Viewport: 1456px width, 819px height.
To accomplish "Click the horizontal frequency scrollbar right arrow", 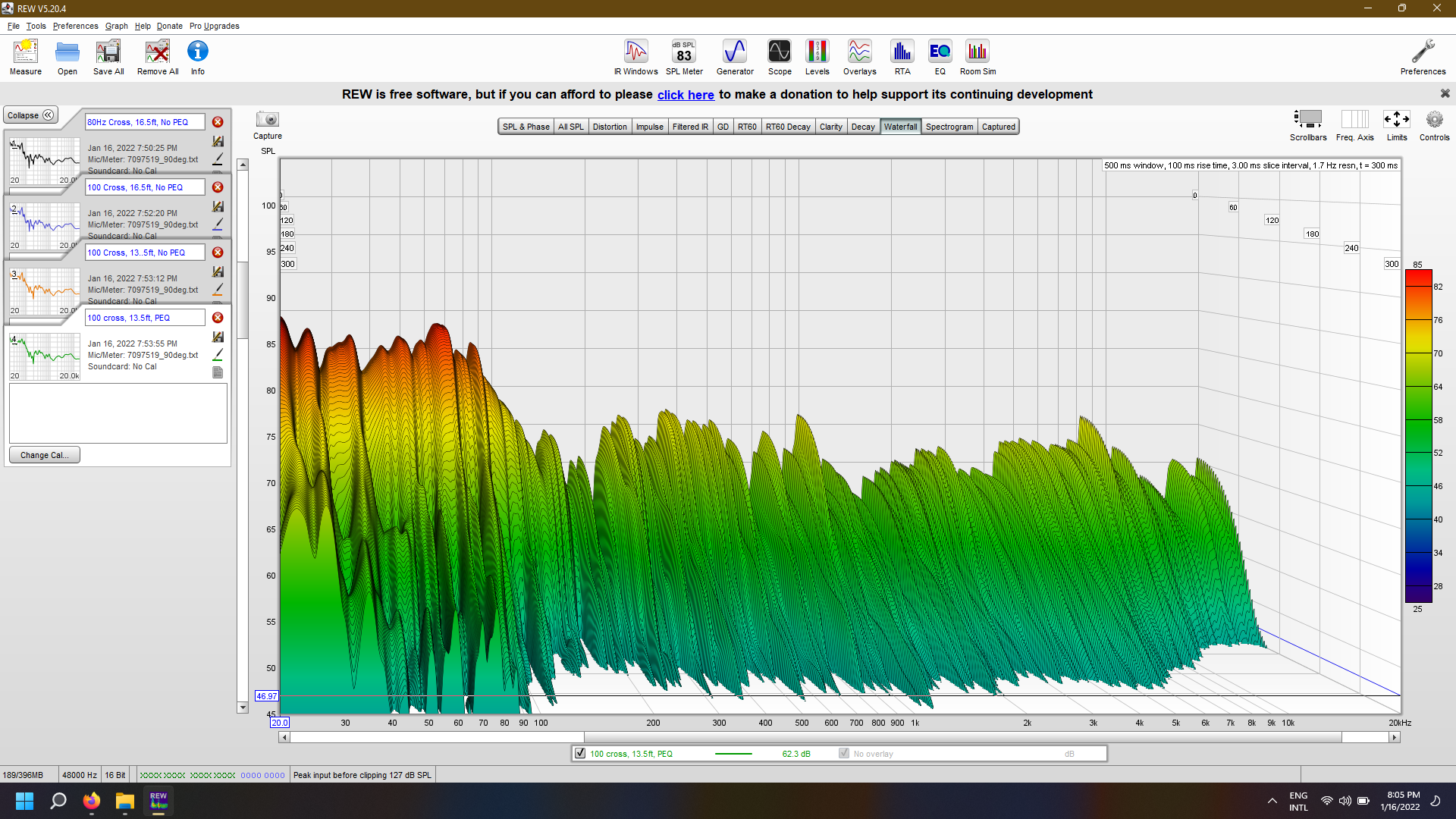I will point(1394,737).
